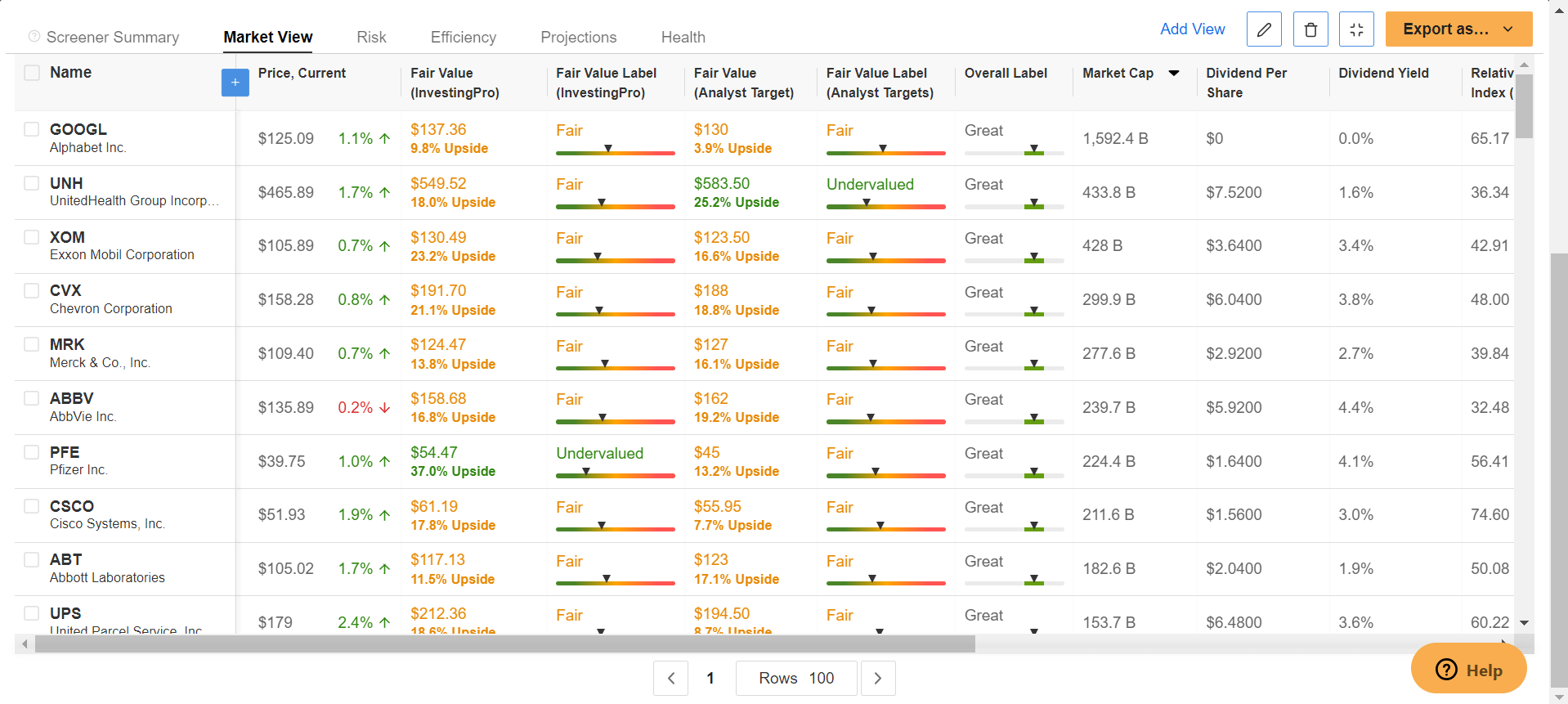
Task: Select the Market View tab
Action: tap(268, 37)
